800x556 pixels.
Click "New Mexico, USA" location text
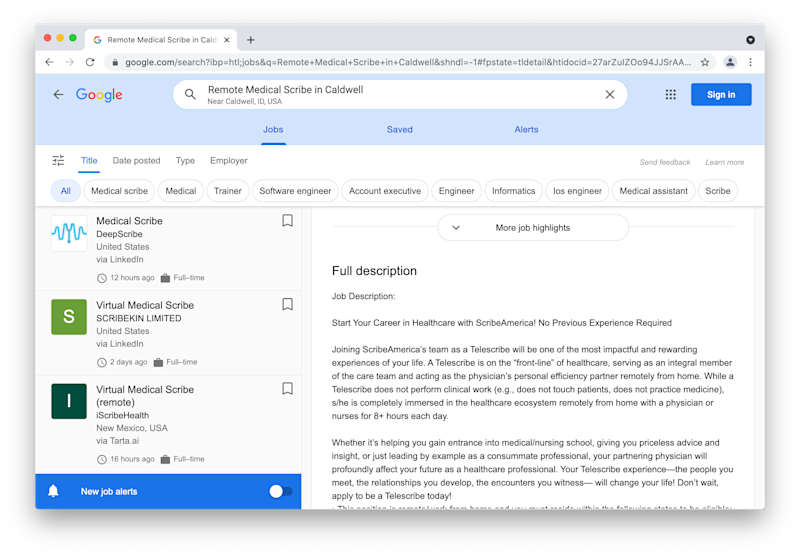click(132, 428)
